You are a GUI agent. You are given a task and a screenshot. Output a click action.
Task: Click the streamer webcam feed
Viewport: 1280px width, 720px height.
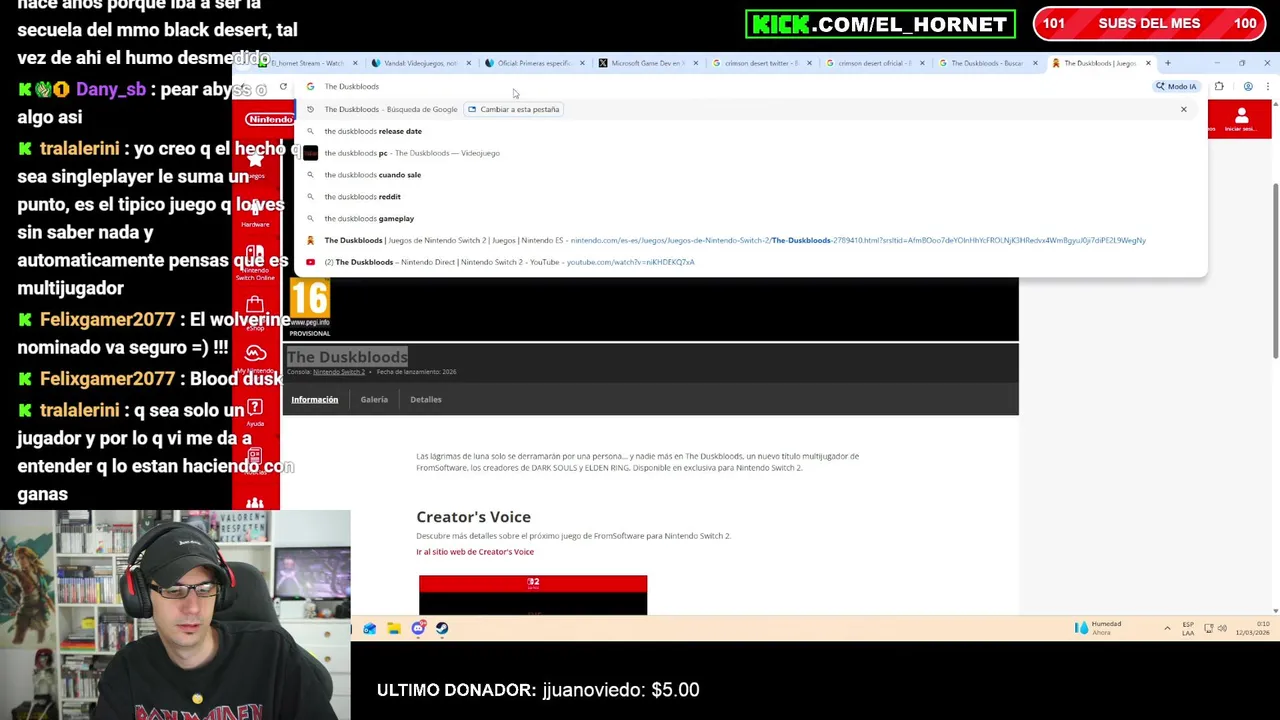(175, 615)
